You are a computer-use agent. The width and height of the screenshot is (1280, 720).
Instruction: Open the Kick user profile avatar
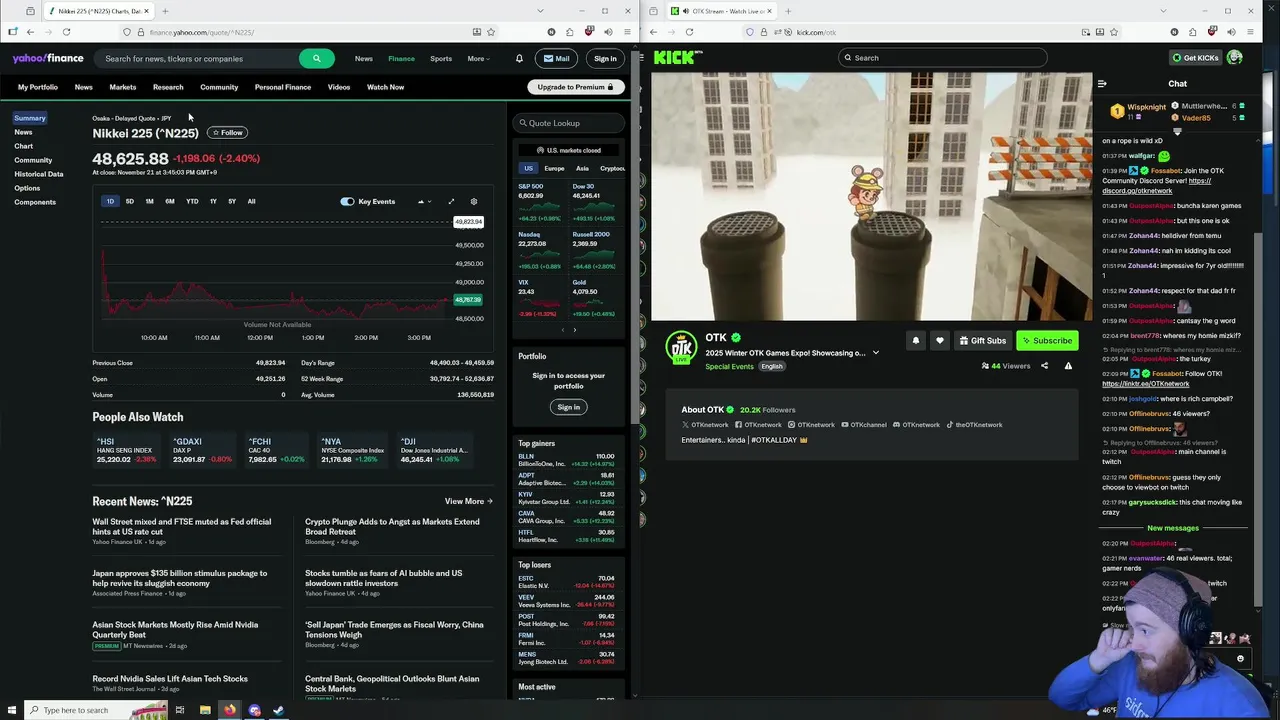coord(1235,57)
